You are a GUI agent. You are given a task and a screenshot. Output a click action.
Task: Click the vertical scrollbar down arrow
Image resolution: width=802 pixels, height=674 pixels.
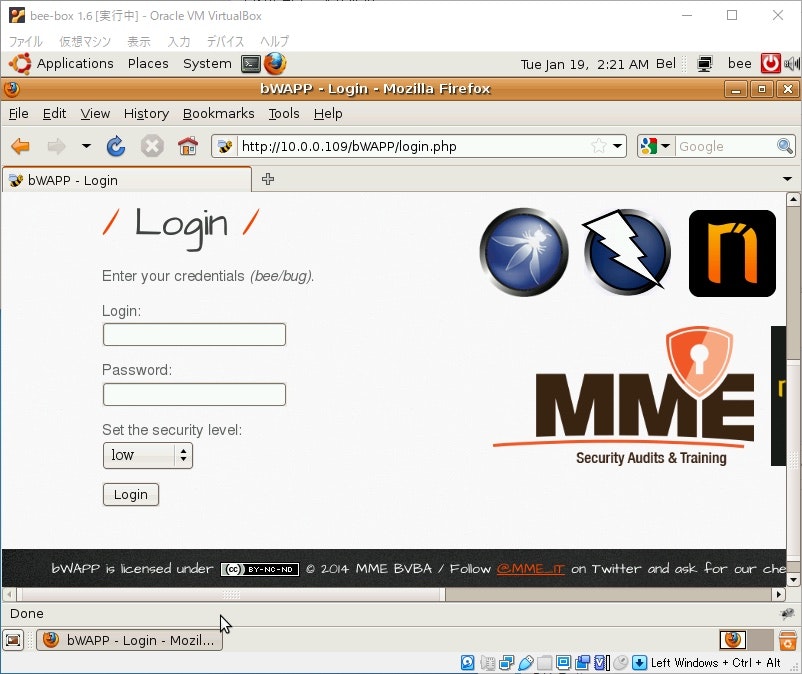793,580
